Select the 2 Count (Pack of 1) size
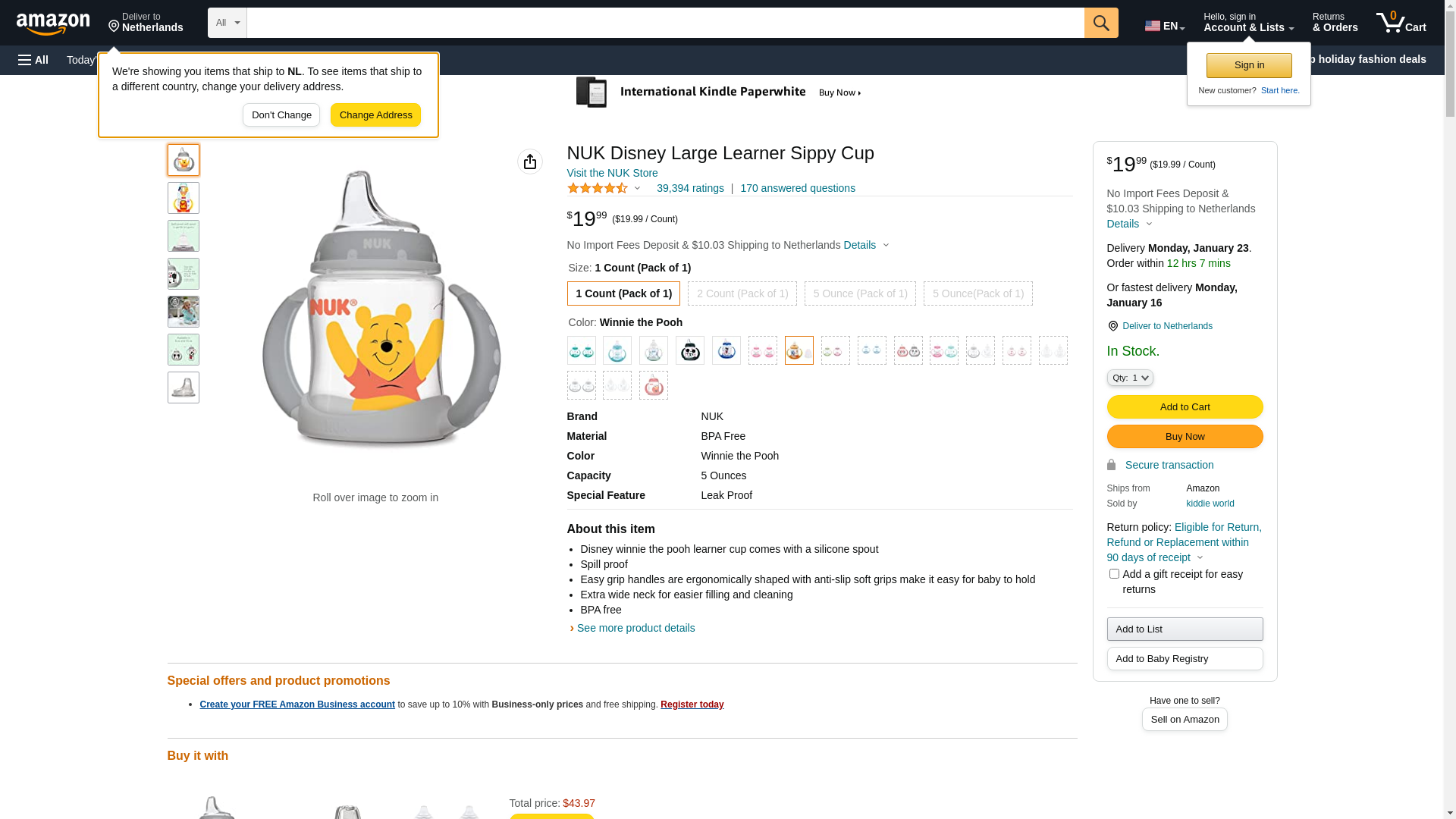Viewport: 1456px width, 819px height. point(742,293)
